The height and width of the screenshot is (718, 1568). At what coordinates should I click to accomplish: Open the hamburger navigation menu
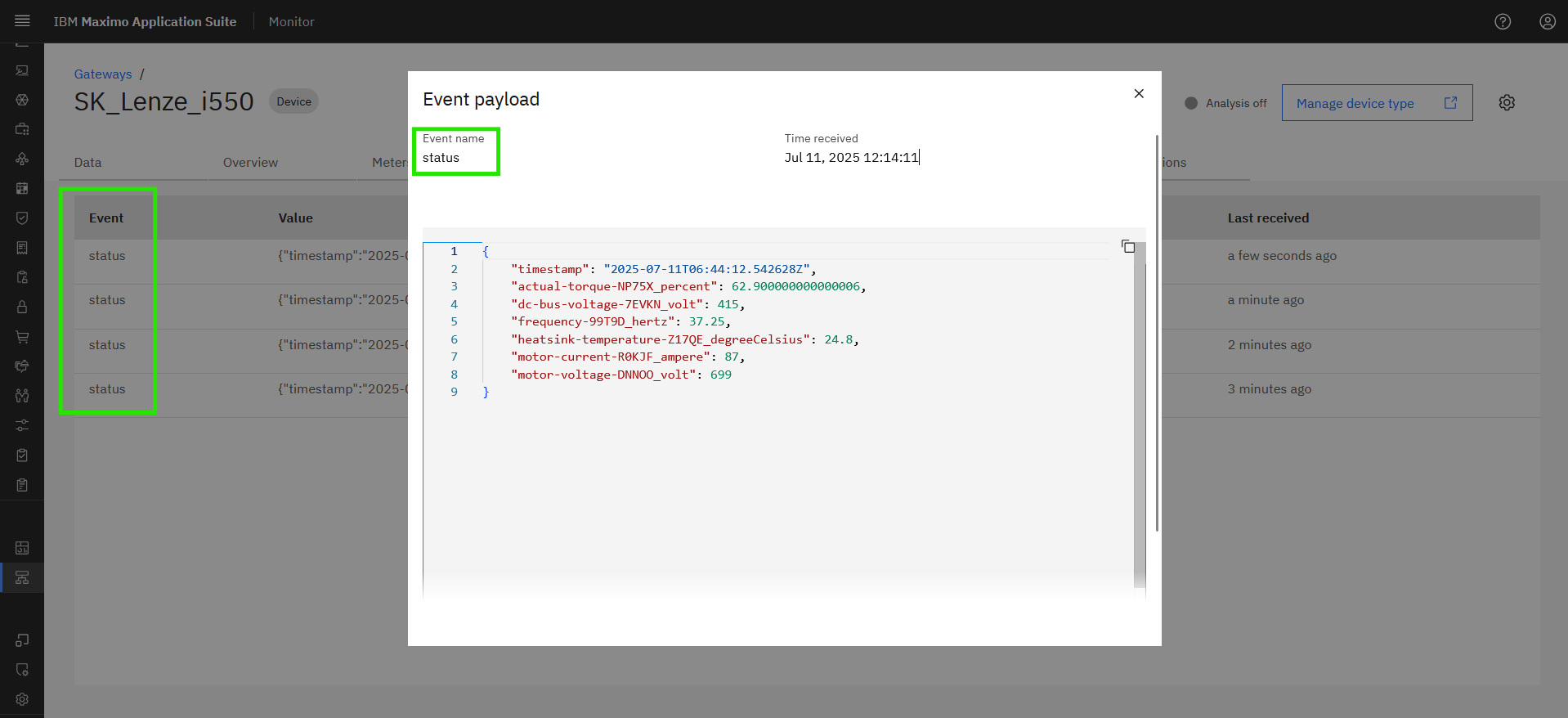tap(22, 21)
